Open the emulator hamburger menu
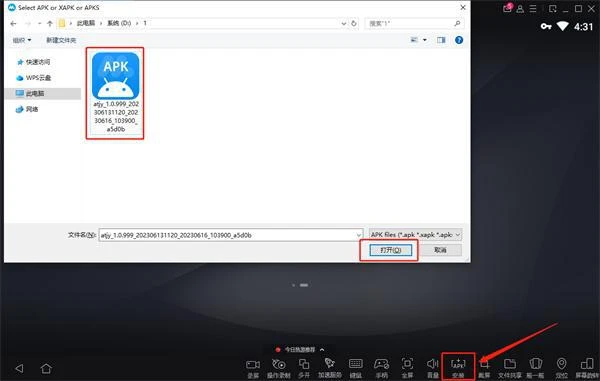This screenshot has width=600, height=381. 533,9
